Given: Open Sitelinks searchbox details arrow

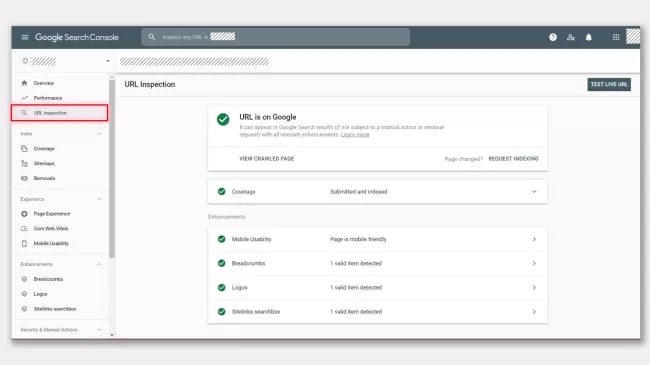Looking at the screenshot, I should pyautogui.click(x=534, y=311).
